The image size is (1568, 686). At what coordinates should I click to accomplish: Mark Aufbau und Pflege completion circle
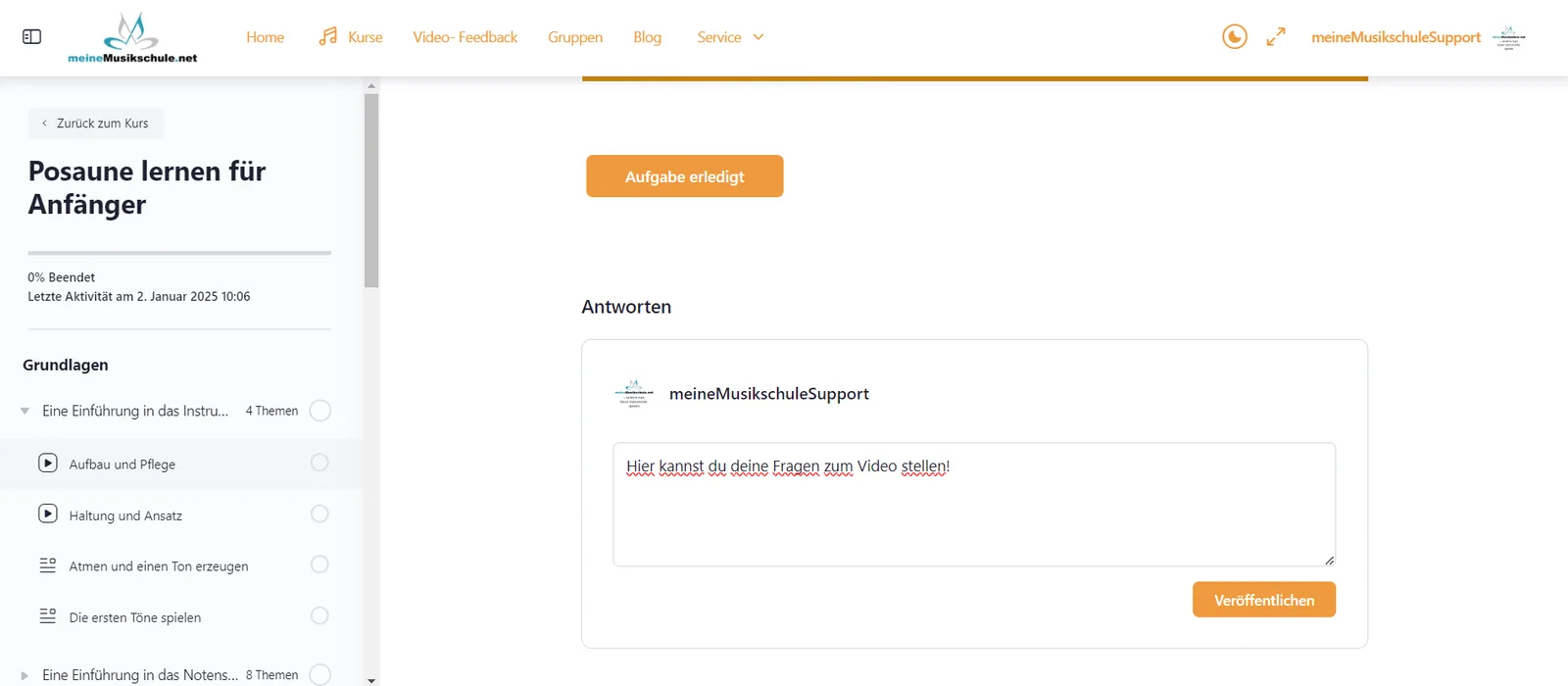pos(319,463)
